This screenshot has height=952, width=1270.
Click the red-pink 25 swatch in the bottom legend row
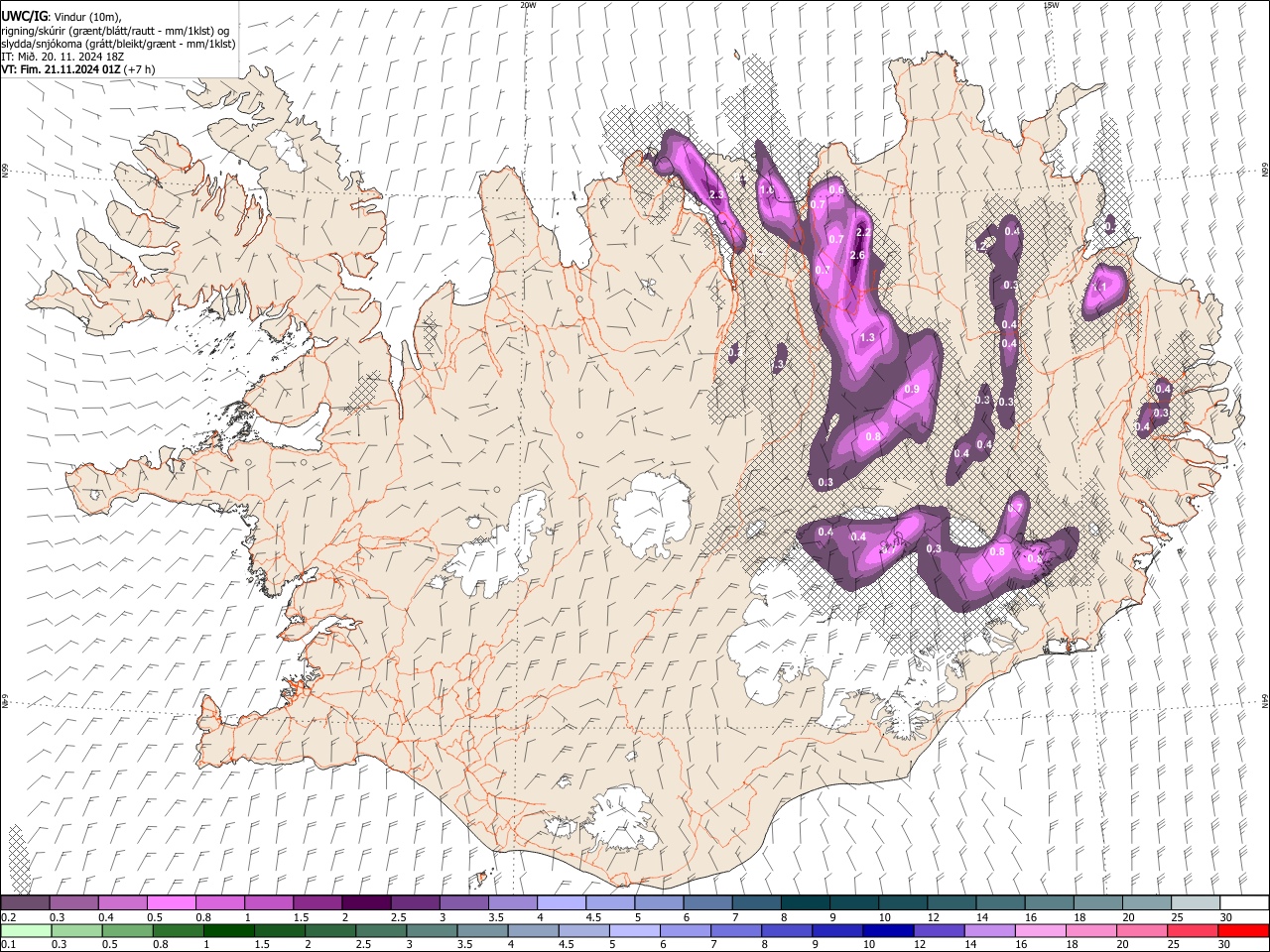coord(1191,930)
